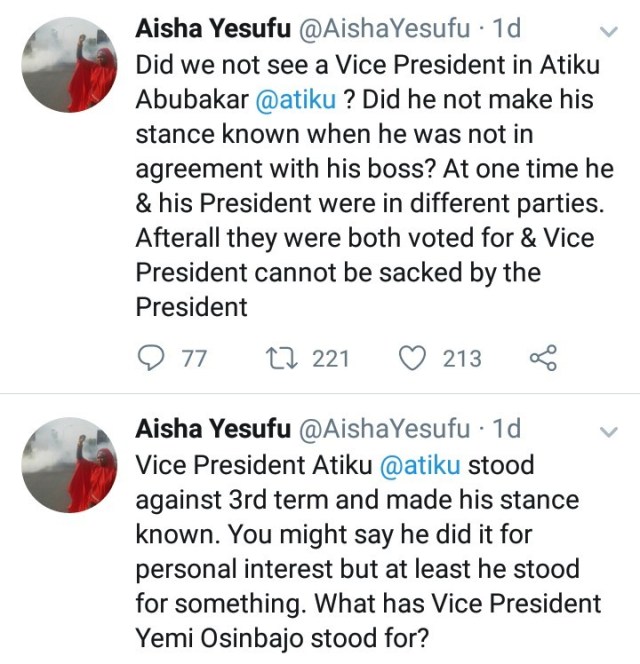
Task: Reply to the first Aisha Yesufu tweet
Action: click(150, 358)
